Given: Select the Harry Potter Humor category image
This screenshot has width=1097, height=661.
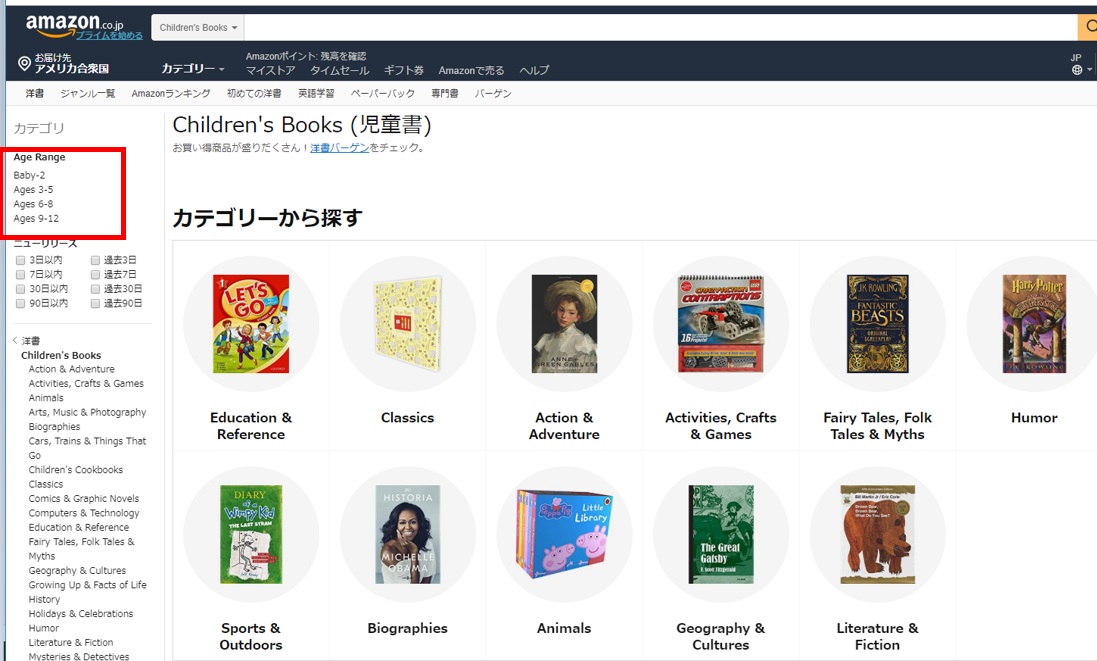Looking at the screenshot, I should click(1034, 324).
